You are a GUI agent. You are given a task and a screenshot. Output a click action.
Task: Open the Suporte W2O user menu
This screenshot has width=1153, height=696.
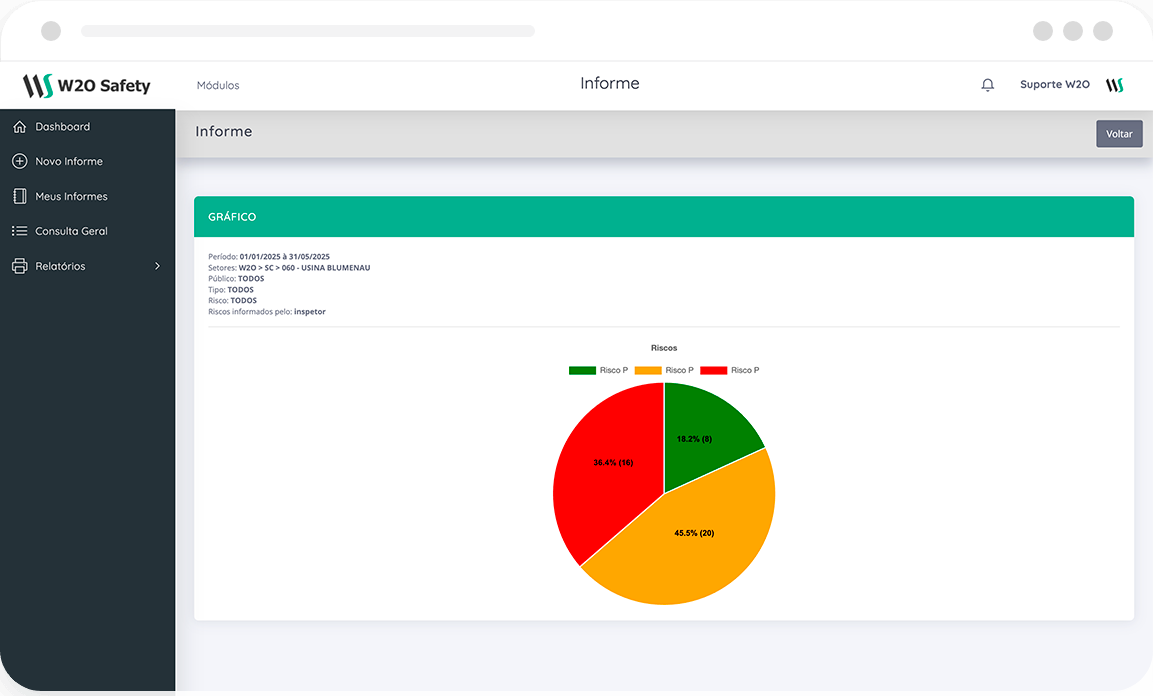(1054, 85)
